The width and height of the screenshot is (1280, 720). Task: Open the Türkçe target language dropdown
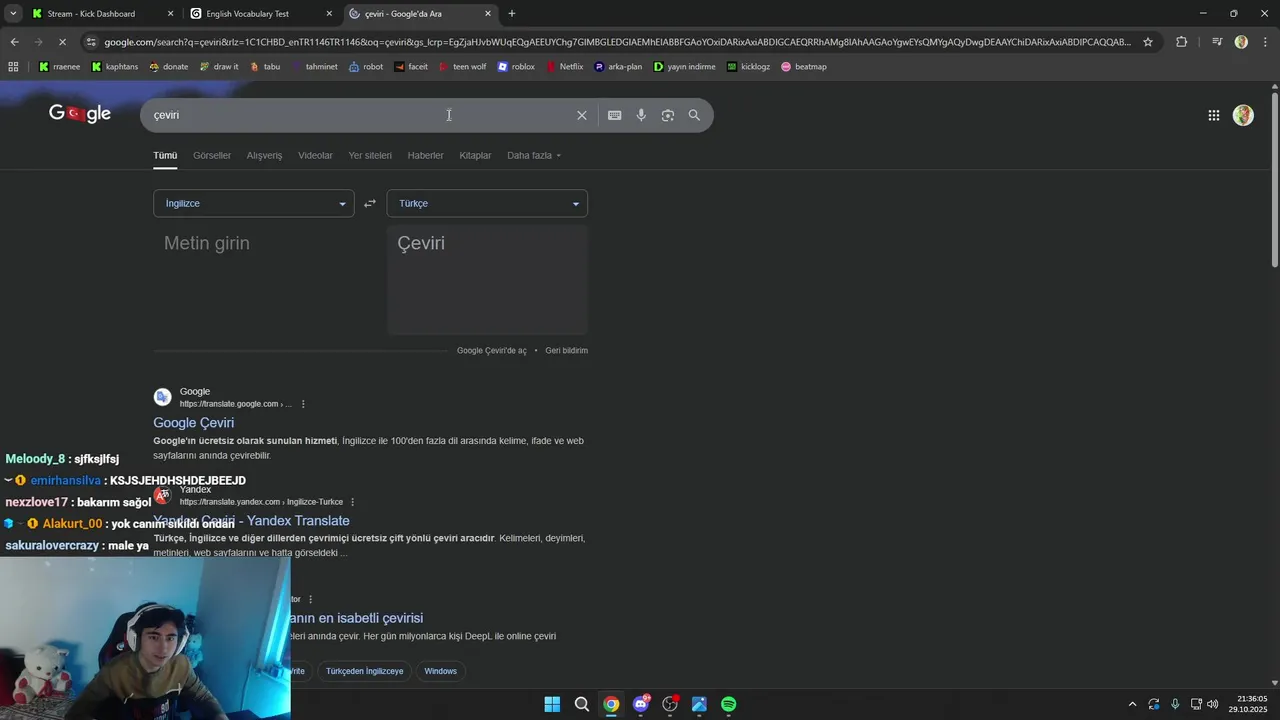pyautogui.click(x=487, y=203)
